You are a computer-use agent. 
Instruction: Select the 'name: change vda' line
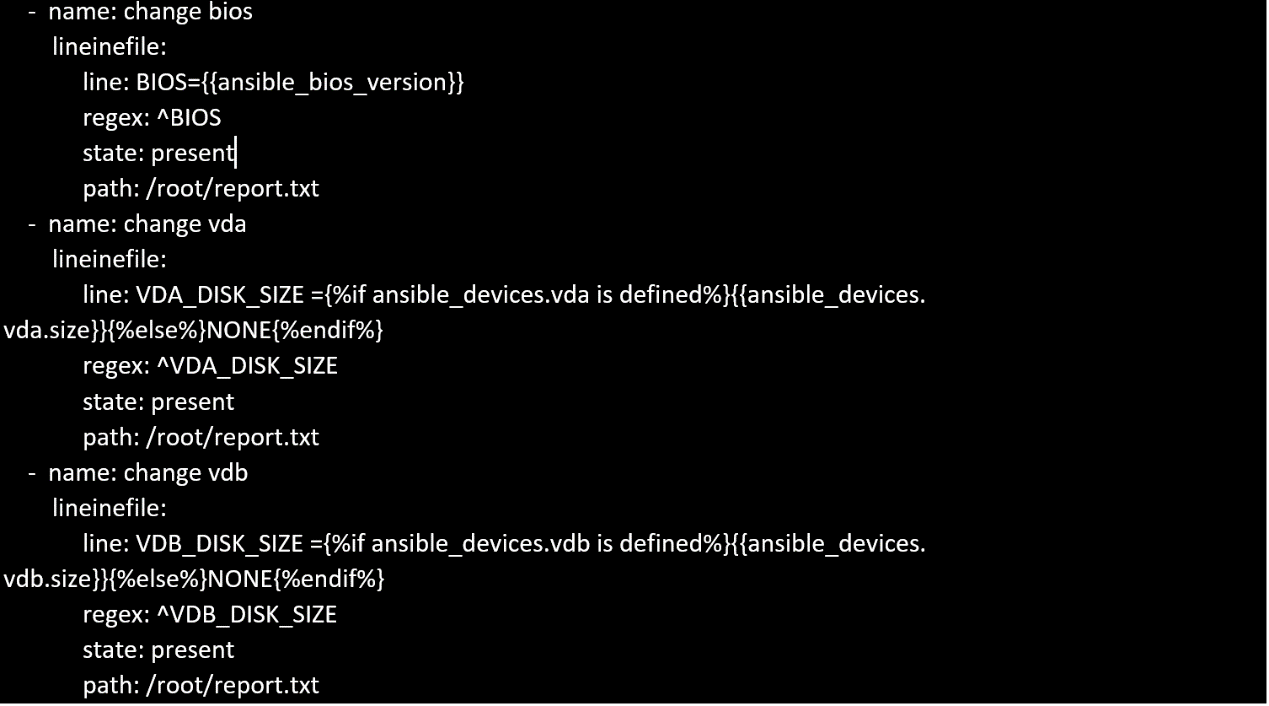147,224
